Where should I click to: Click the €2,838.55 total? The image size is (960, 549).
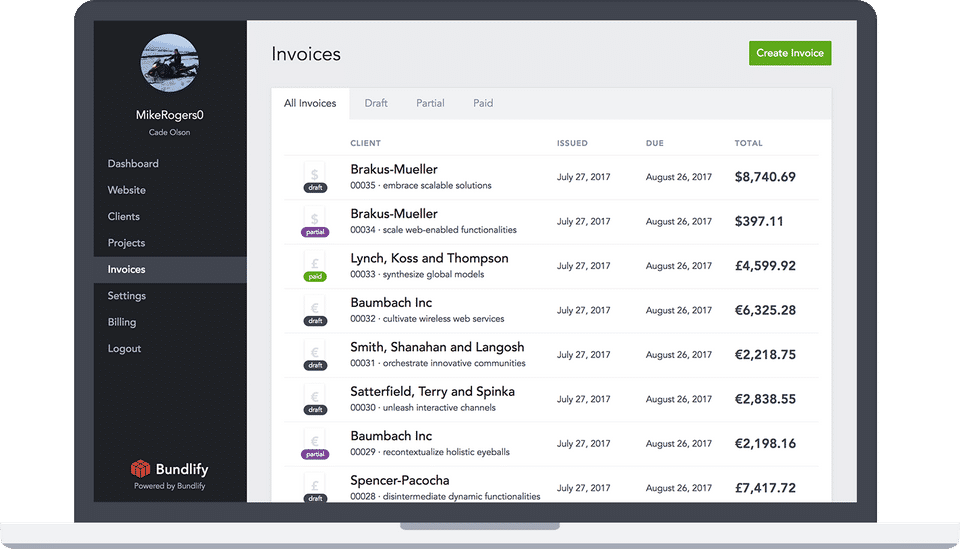tap(765, 400)
